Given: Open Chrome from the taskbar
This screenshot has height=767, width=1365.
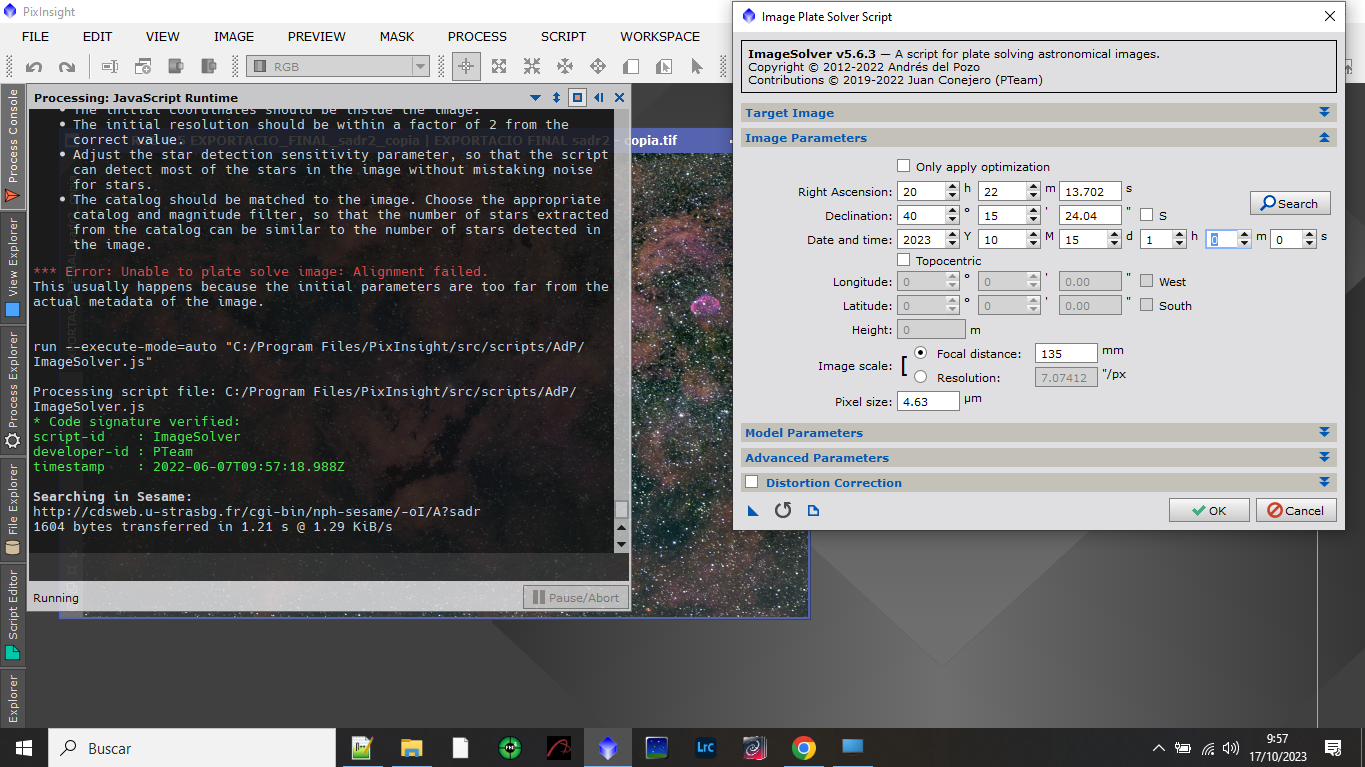Looking at the screenshot, I should 802,748.
